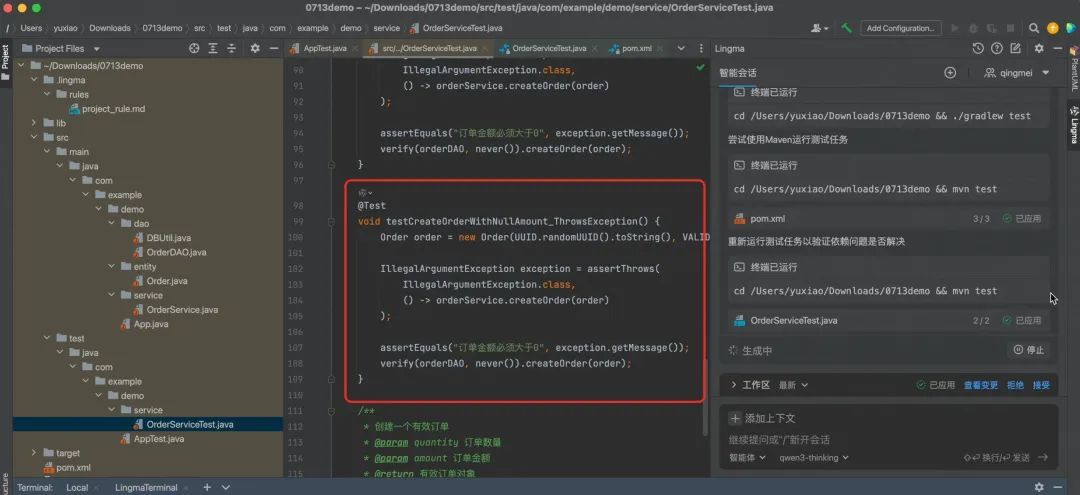Viewport: 1080px width, 495px height.
Task: Open the 智能体 mode dropdown
Action: (747, 457)
